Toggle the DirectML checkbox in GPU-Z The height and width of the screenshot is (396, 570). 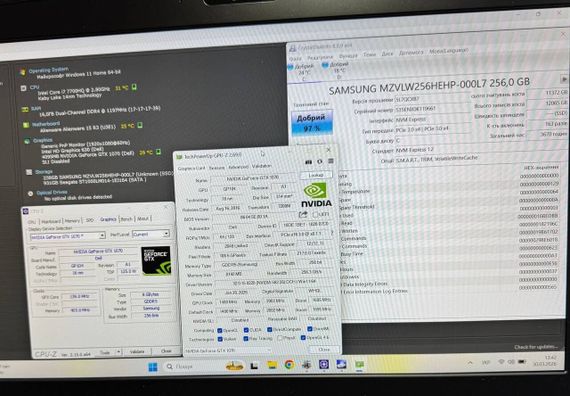tap(310, 329)
